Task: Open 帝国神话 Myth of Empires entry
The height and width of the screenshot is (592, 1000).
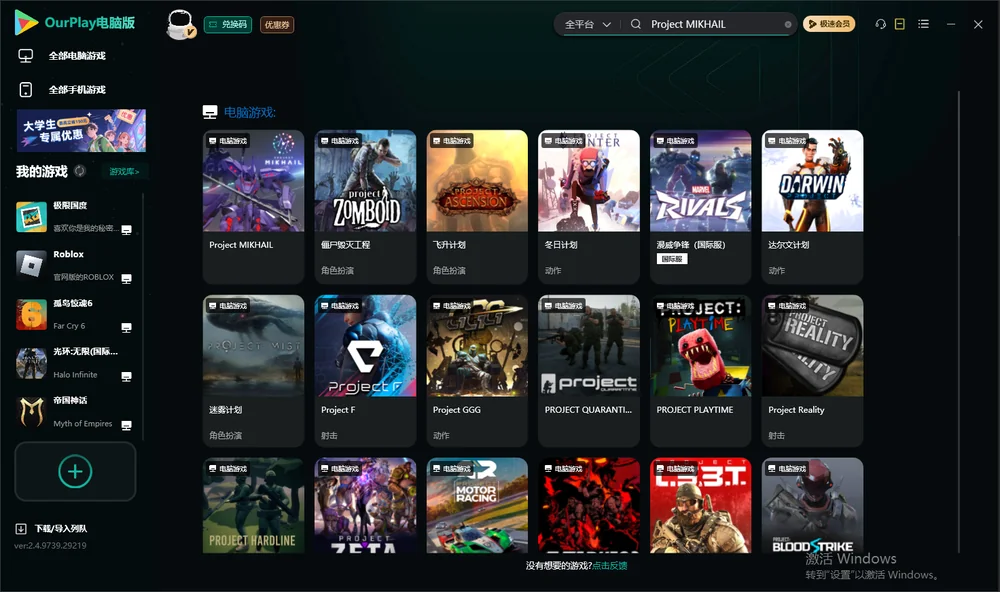Action: pyautogui.click(x=75, y=412)
